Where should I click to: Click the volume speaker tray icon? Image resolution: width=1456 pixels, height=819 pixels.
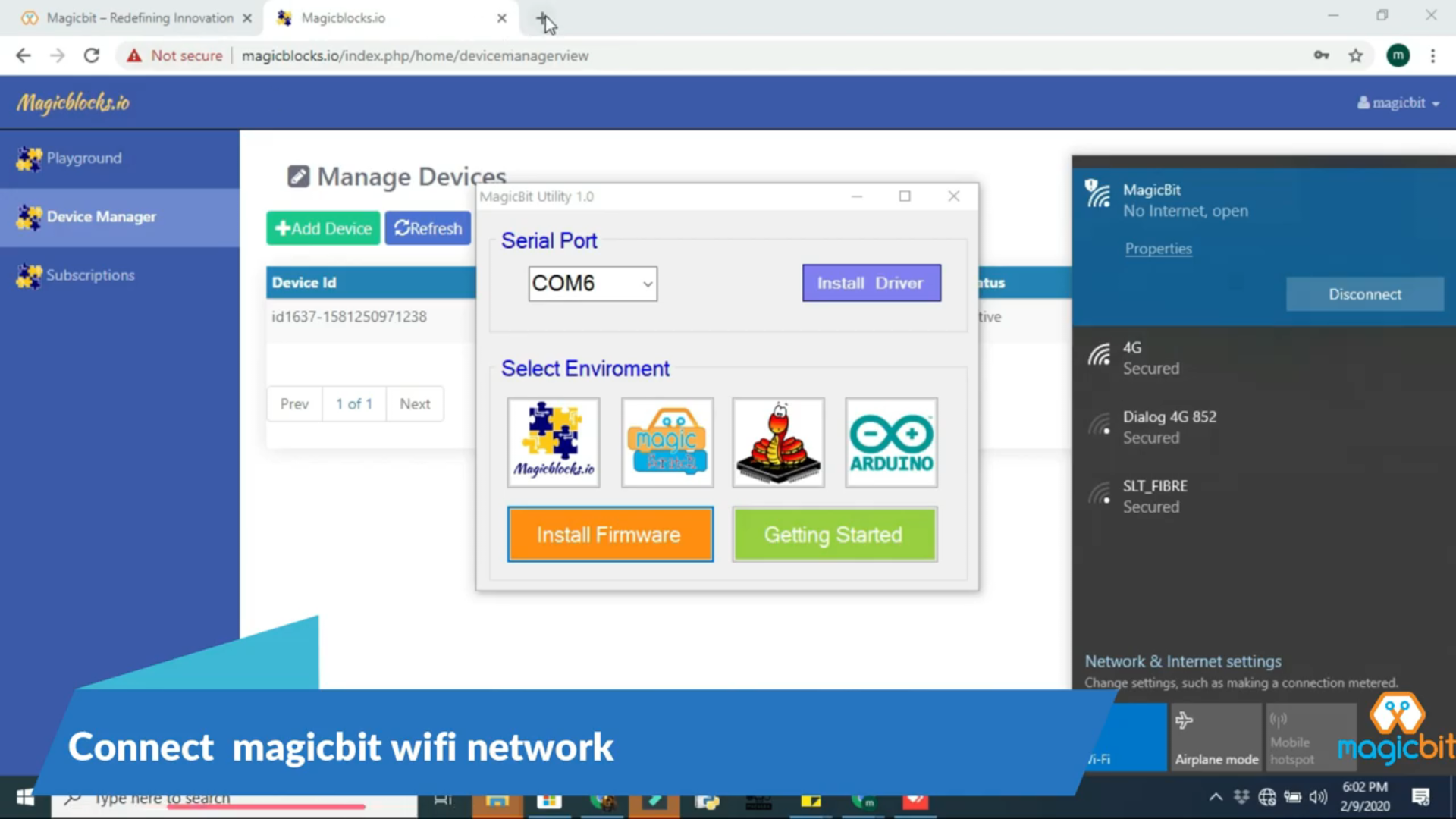[x=1319, y=797]
